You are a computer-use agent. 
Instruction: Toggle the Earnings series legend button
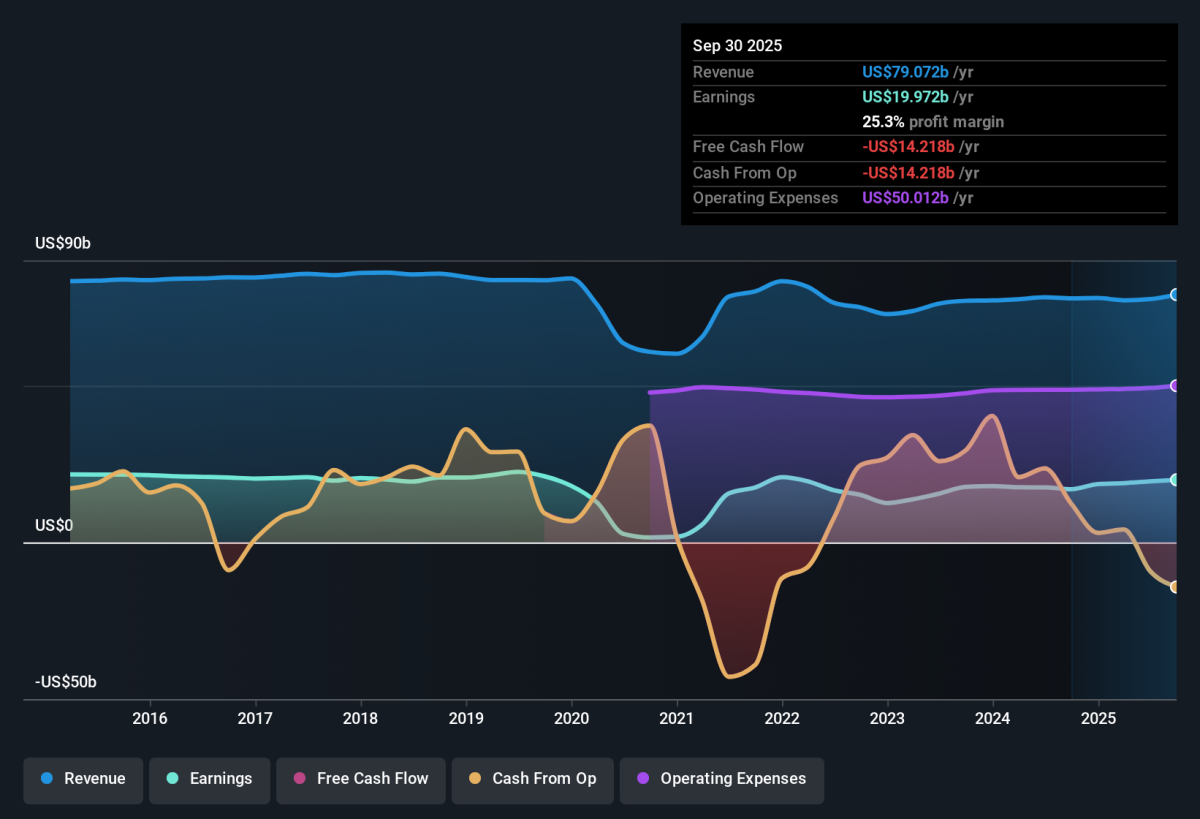tap(210, 779)
